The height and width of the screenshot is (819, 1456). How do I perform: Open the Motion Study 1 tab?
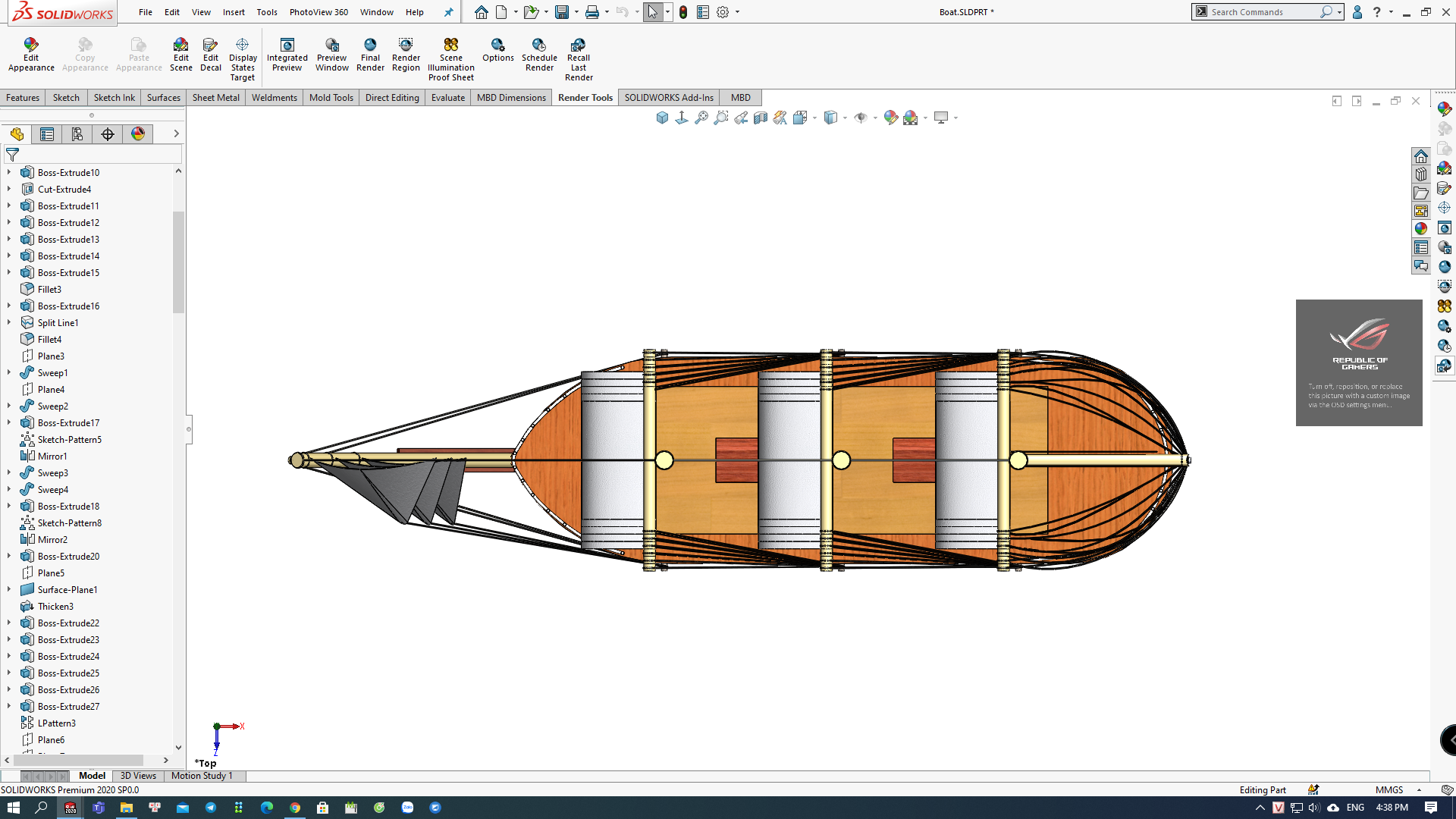[x=201, y=776]
